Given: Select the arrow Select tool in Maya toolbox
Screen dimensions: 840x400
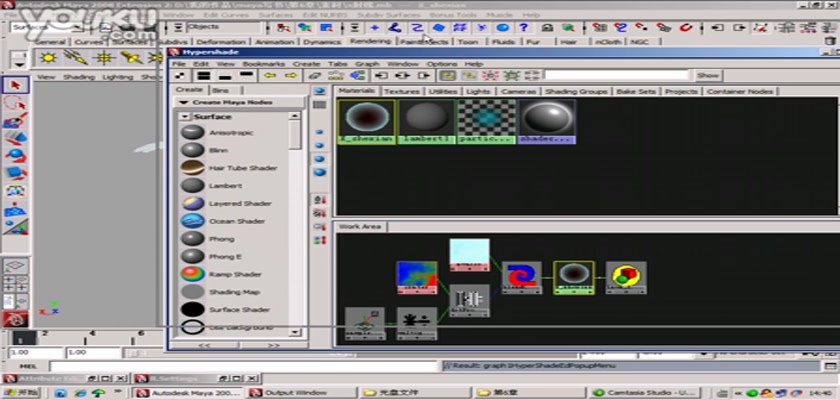Looking at the screenshot, I should pyautogui.click(x=16, y=85).
